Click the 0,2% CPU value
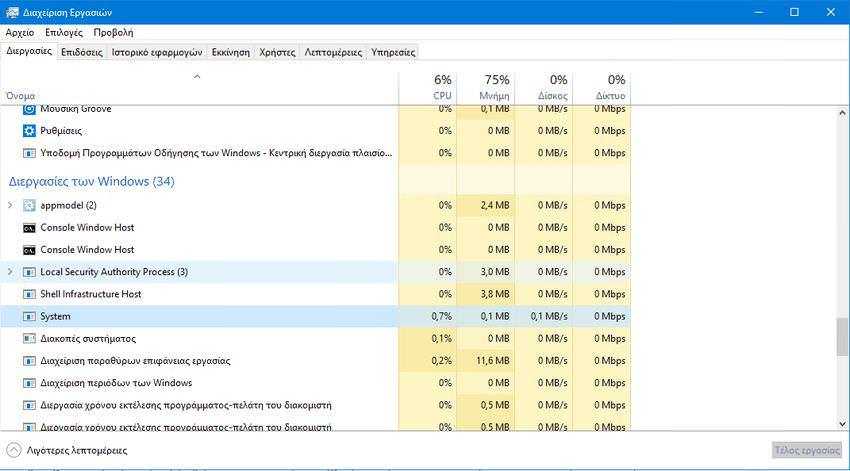 coord(441,361)
